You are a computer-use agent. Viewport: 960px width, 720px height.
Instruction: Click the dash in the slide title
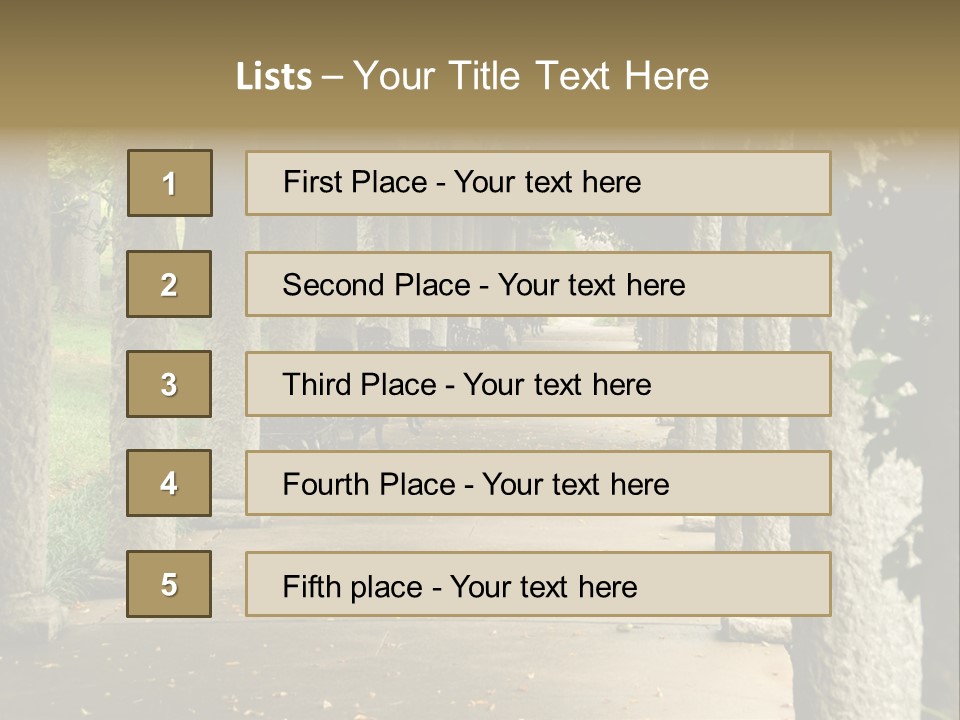(332, 77)
